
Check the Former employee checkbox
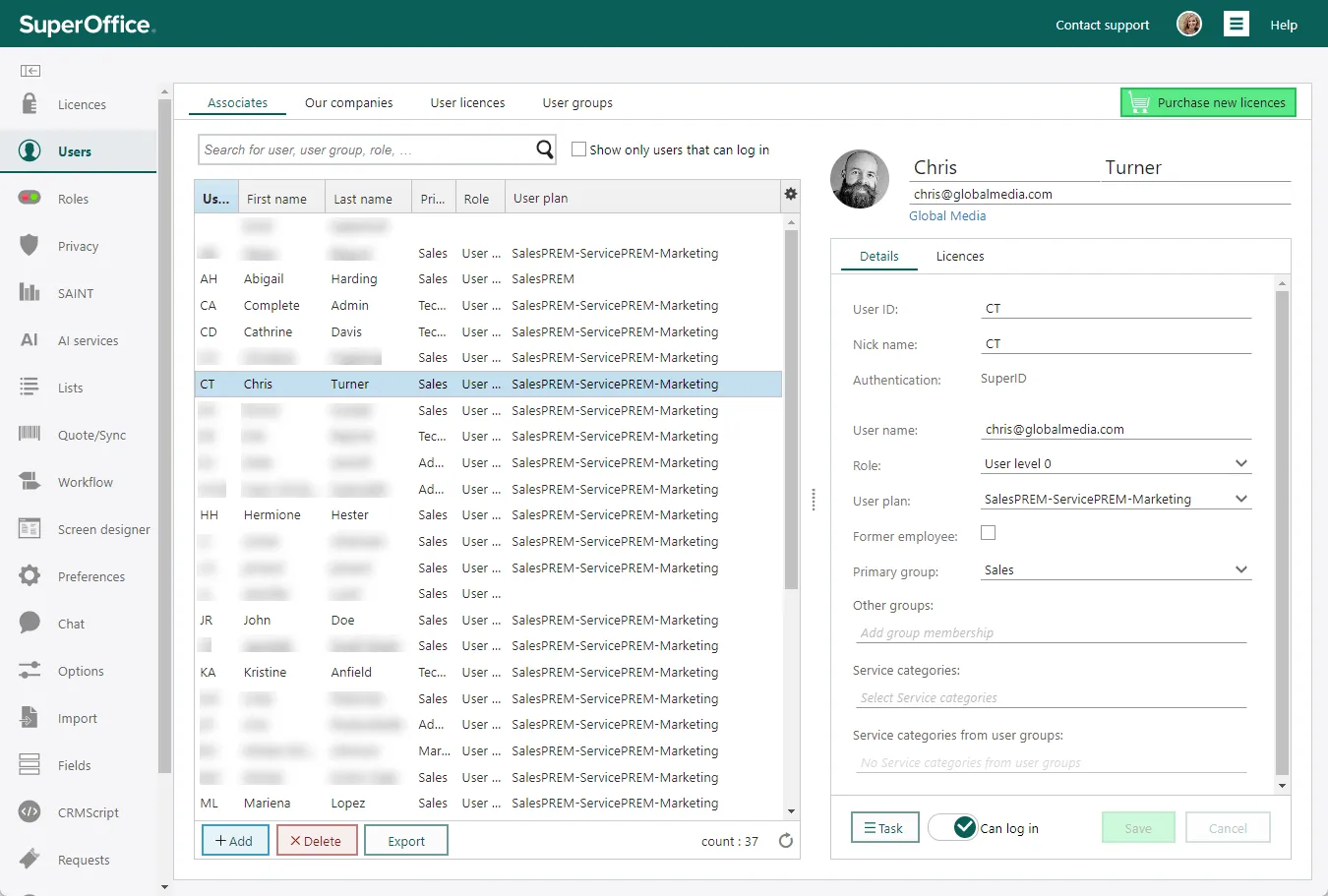(x=989, y=533)
